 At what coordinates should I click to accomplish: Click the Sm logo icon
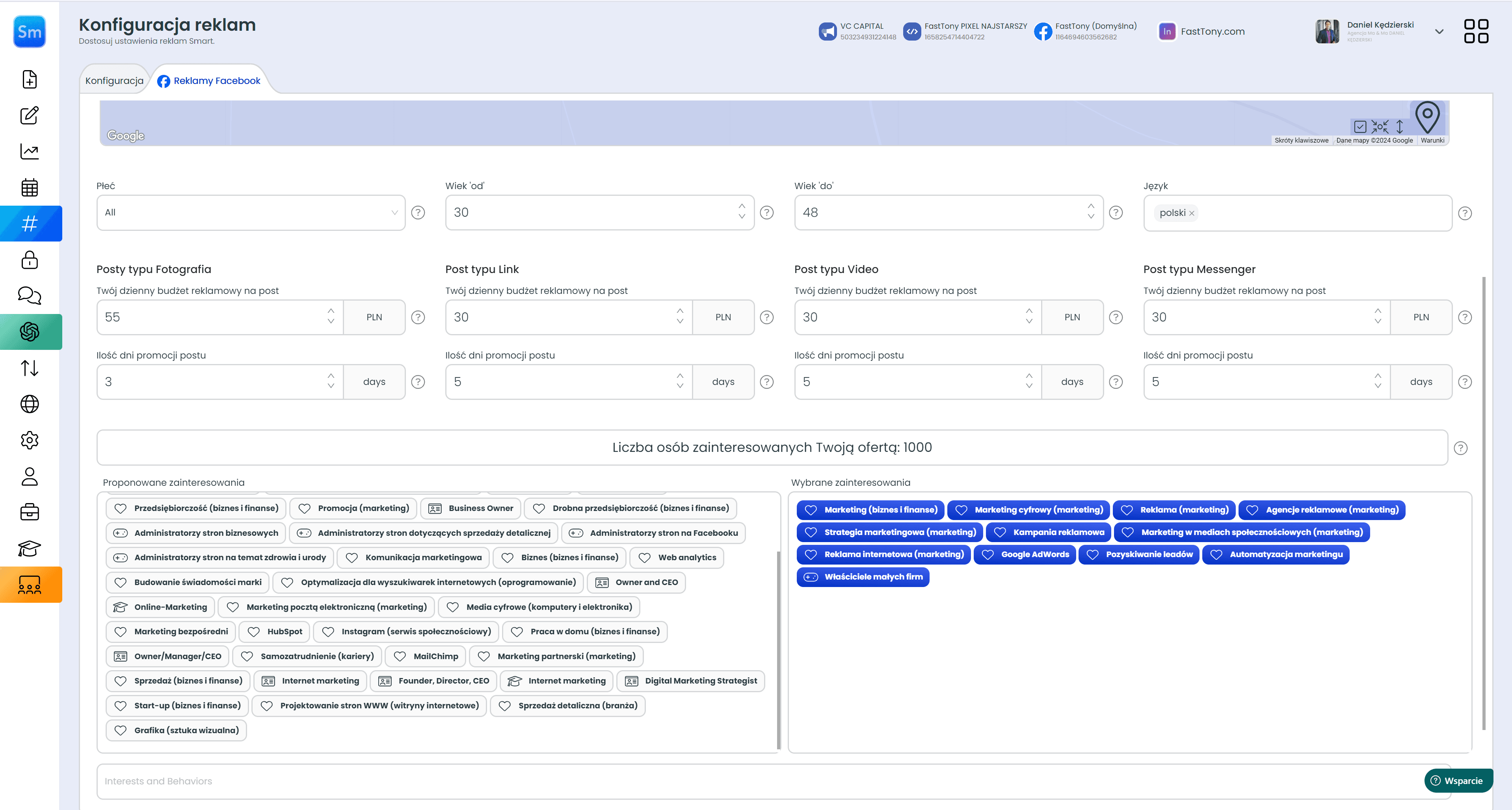(x=30, y=32)
